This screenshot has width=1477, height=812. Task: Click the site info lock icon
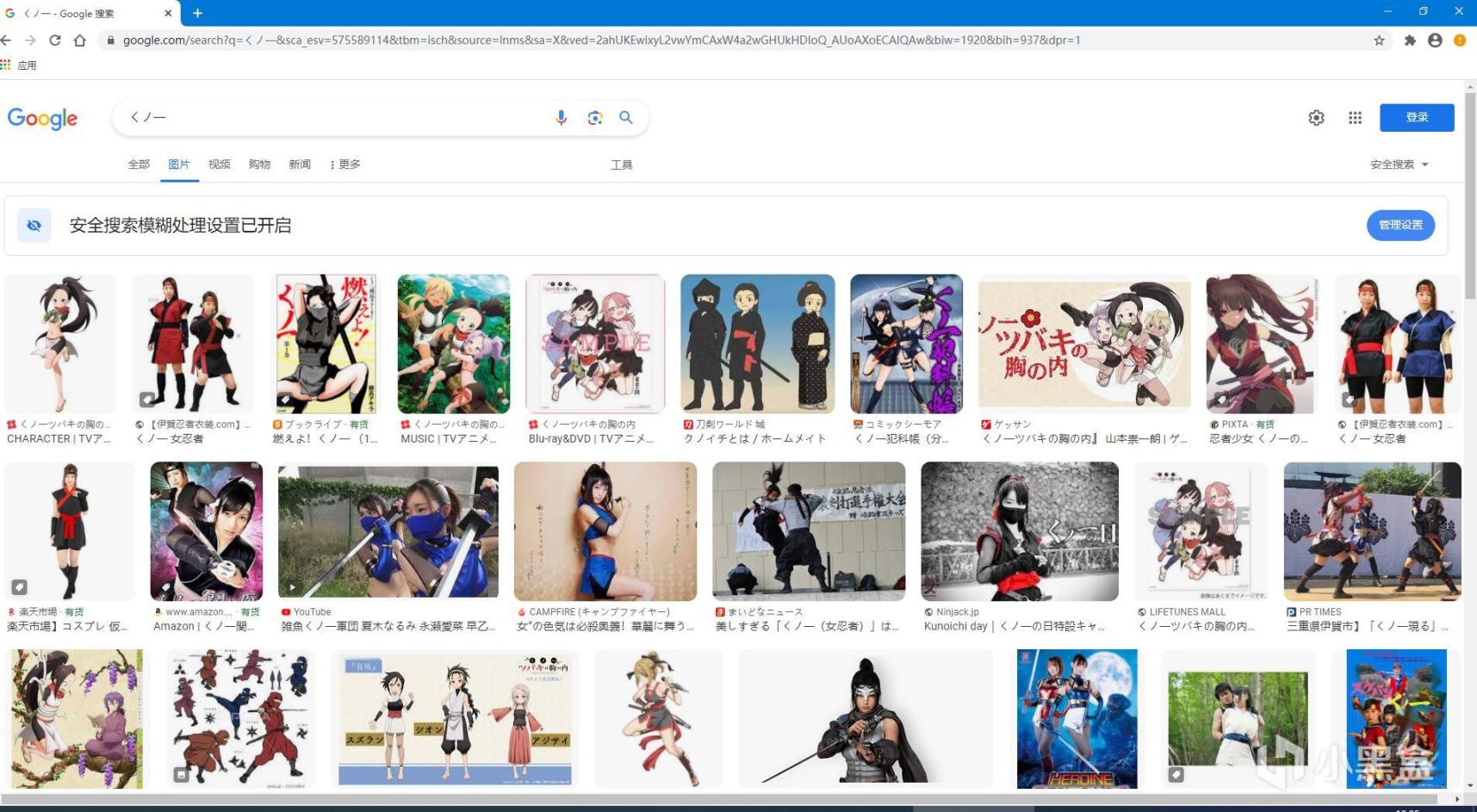coord(109,40)
